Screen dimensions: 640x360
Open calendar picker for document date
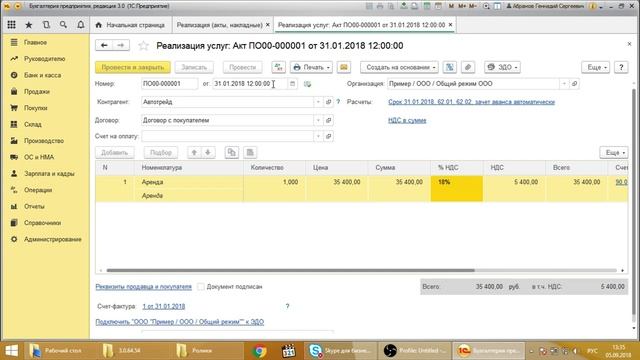point(292,84)
